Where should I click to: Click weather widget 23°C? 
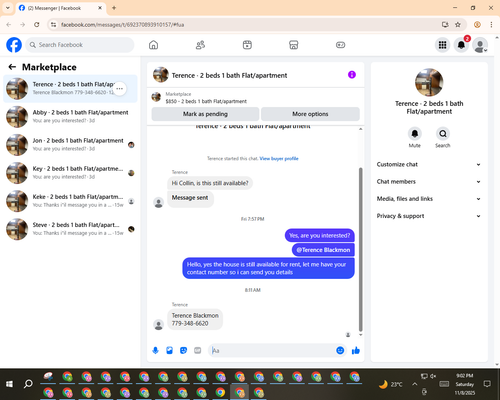click(x=391, y=384)
